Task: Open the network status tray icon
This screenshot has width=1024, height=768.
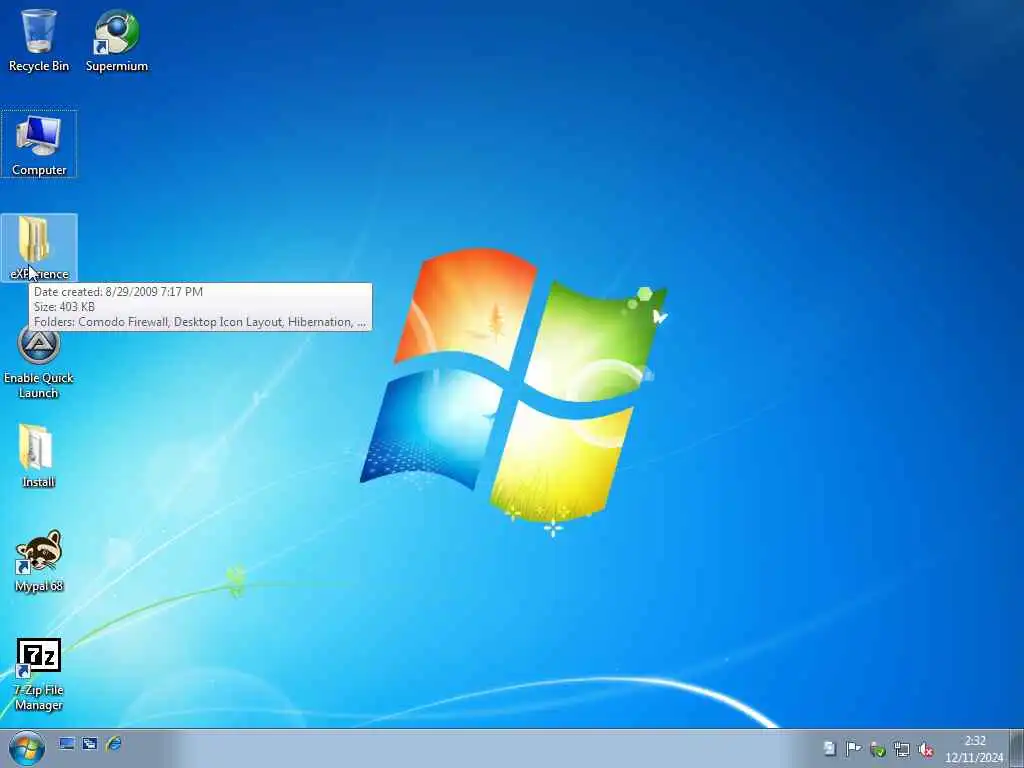Action: pos(902,749)
